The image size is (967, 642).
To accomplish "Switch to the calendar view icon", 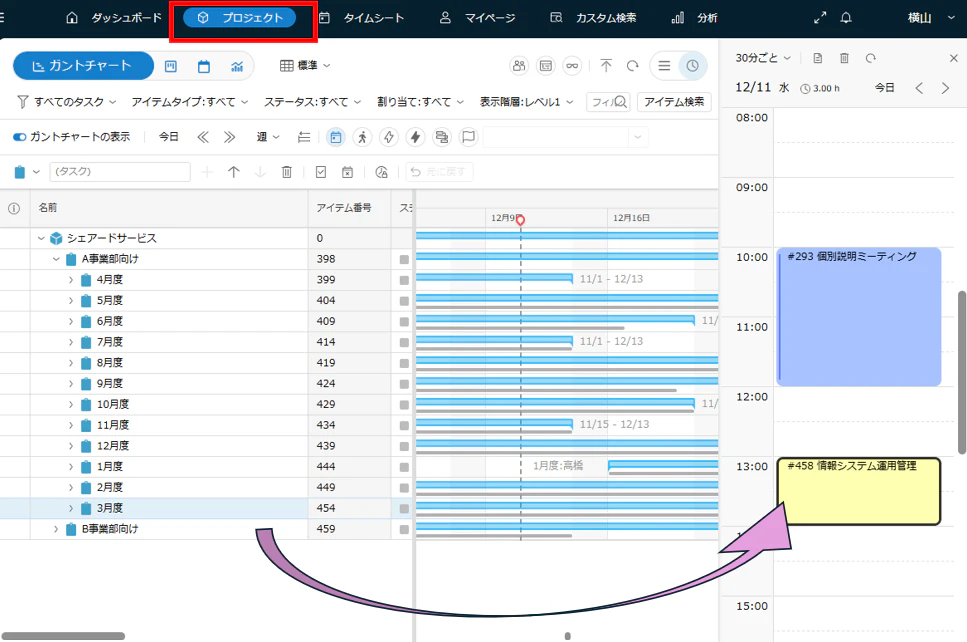I will [204, 66].
